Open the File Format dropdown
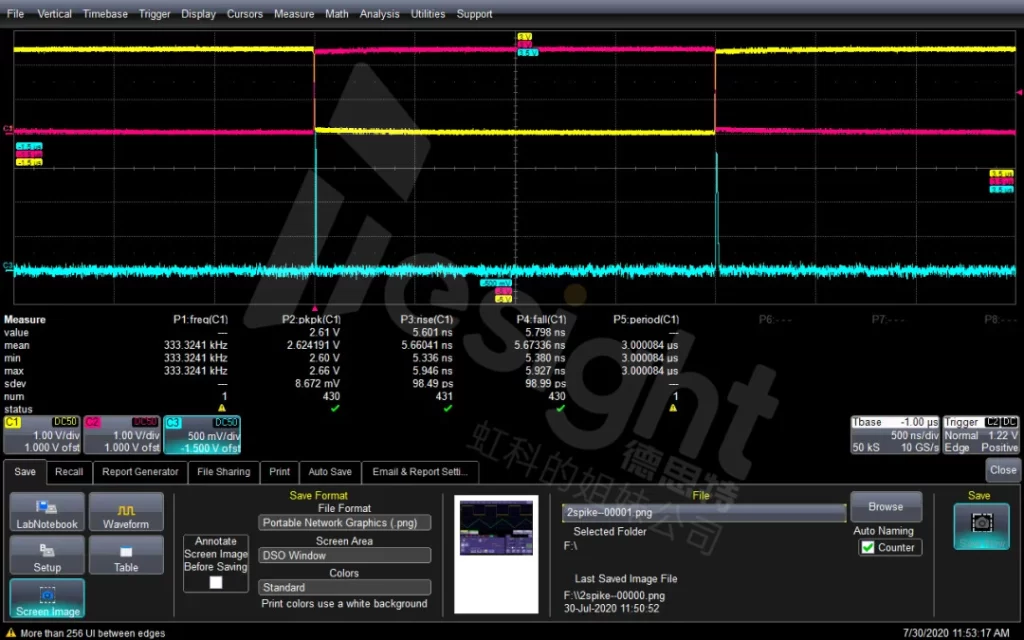Screen dimensions: 1024x640 [345, 523]
